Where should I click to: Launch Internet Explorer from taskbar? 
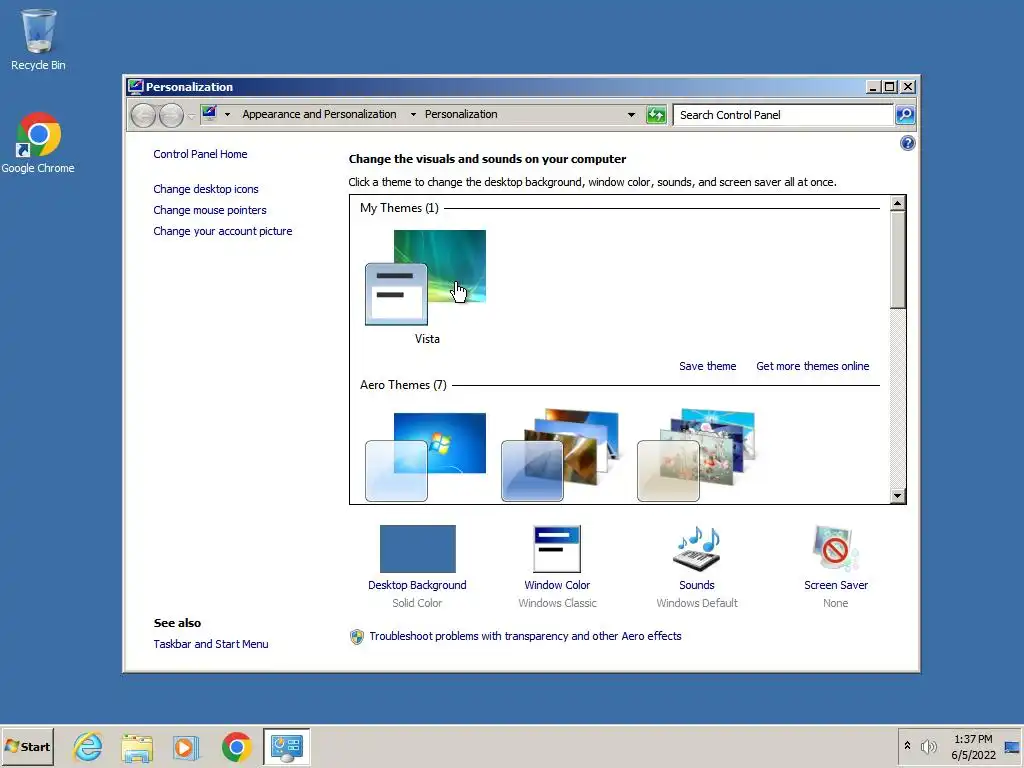[x=88, y=747]
